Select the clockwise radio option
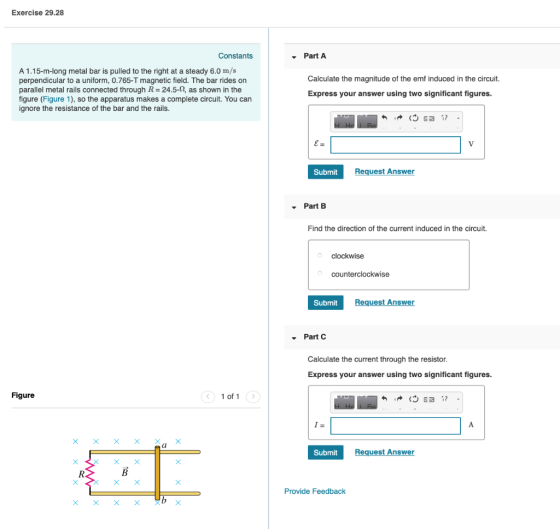This screenshot has width=560, height=529. pos(320,255)
